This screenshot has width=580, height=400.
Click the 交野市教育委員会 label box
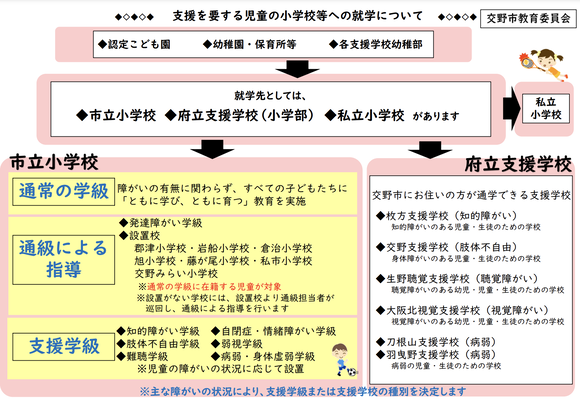(x=528, y=19)
